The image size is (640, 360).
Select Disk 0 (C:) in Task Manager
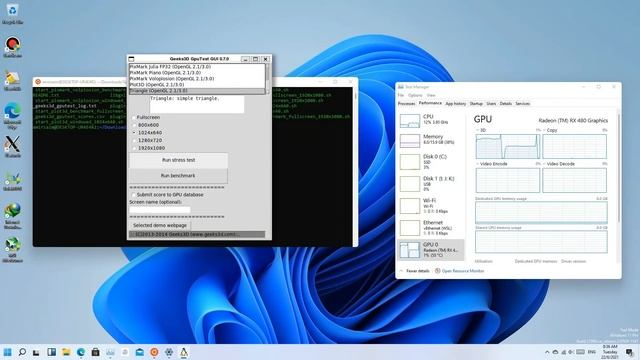coord(431,162)
